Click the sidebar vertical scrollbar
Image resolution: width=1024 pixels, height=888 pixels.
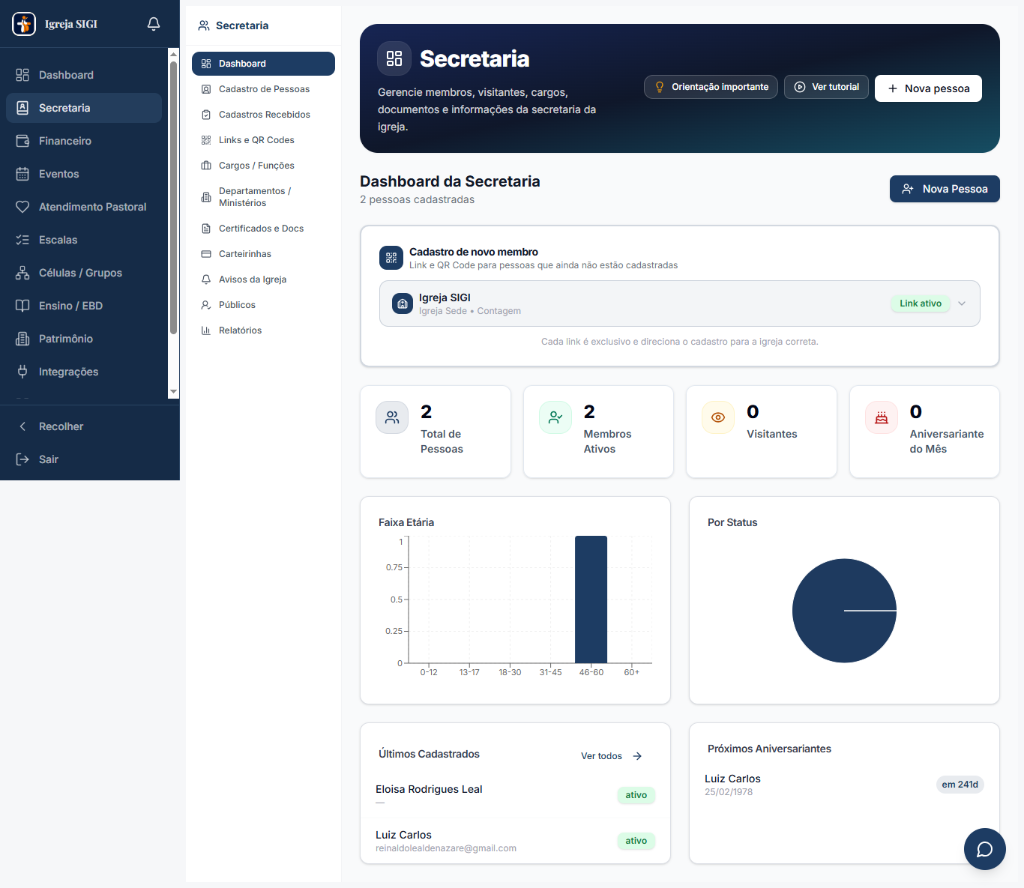click(x=173, y=198)
